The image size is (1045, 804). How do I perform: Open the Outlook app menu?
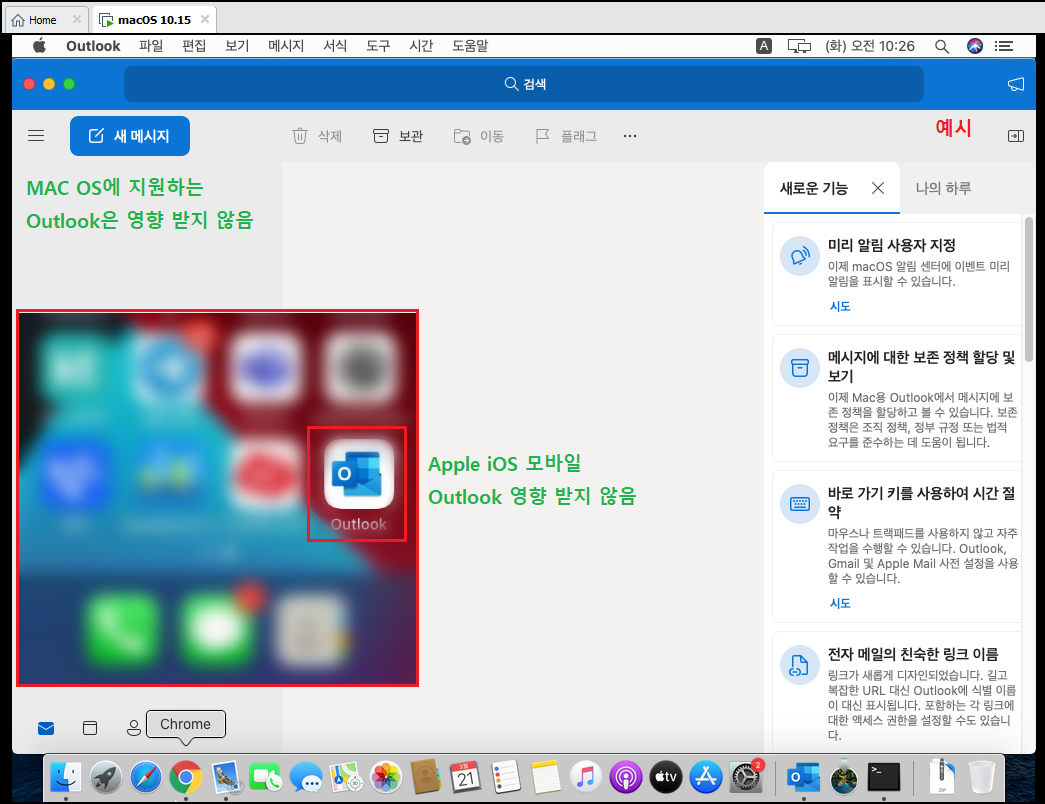pos(93,46)
